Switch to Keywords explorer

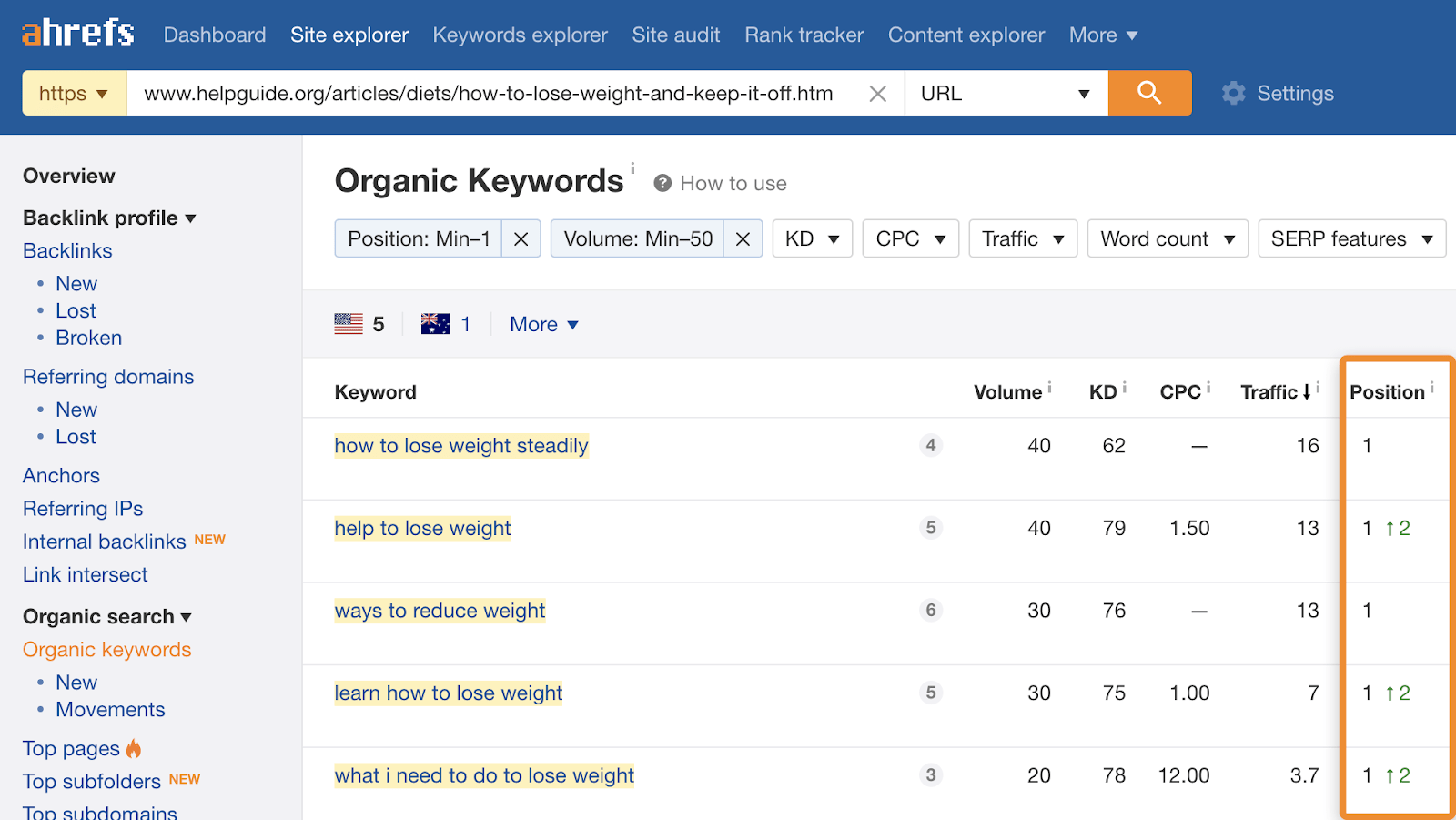click(520, 35)
